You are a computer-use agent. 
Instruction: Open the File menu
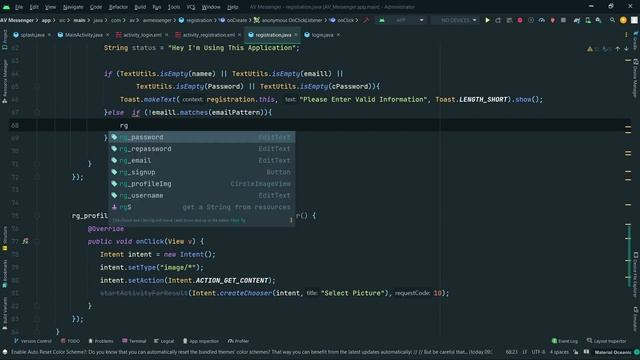[19, 7]
